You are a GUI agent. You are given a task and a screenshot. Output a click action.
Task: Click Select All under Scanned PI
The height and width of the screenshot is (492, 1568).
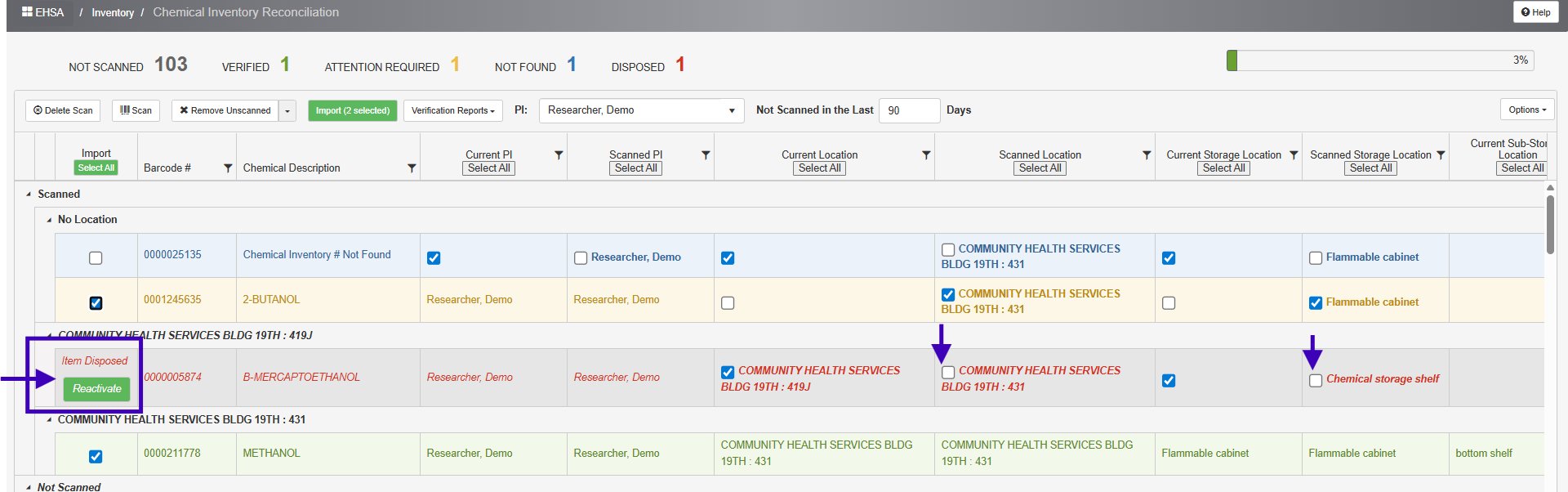(636, 168)
